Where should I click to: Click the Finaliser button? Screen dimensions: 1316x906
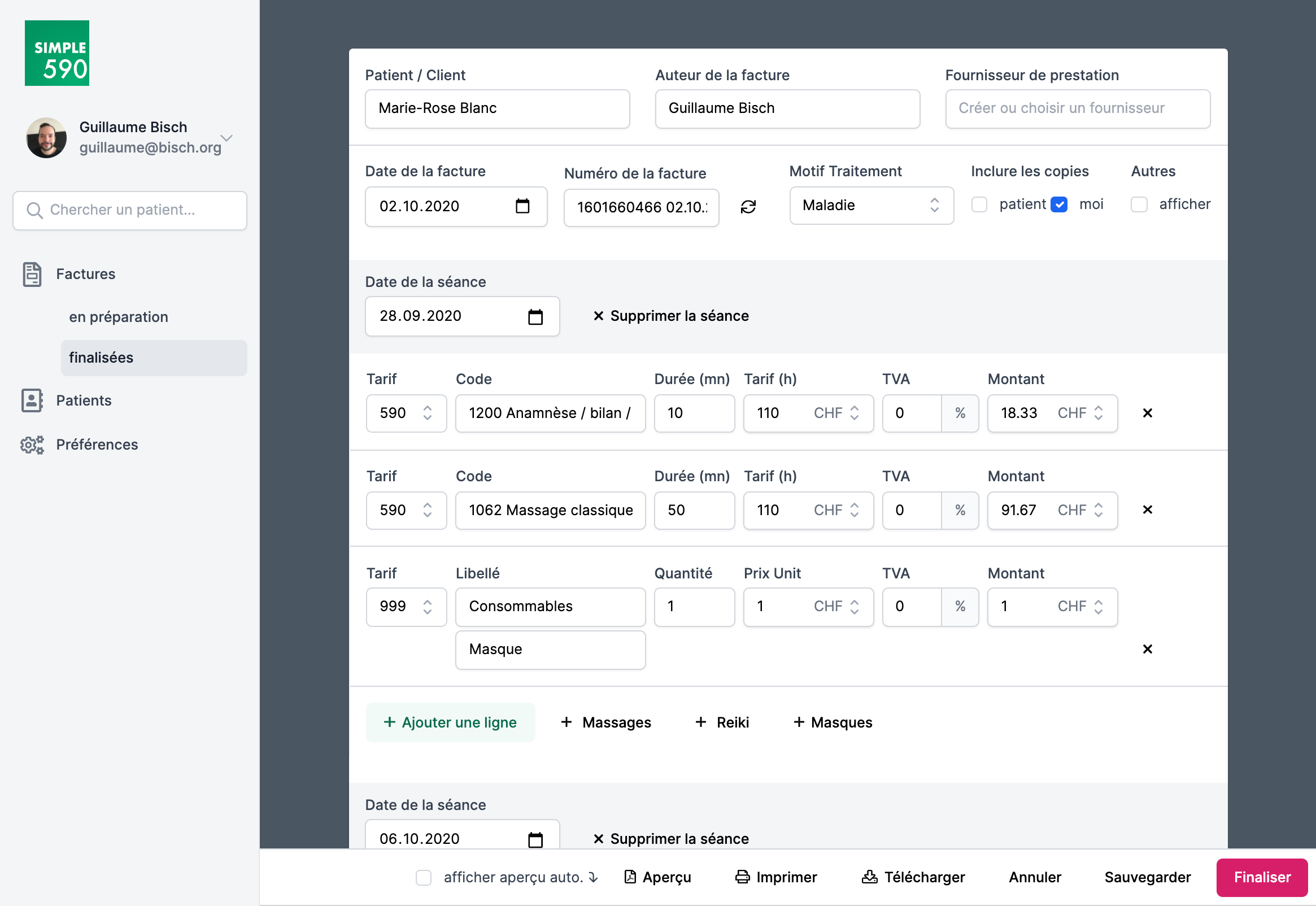click(x=1262, y=878)
